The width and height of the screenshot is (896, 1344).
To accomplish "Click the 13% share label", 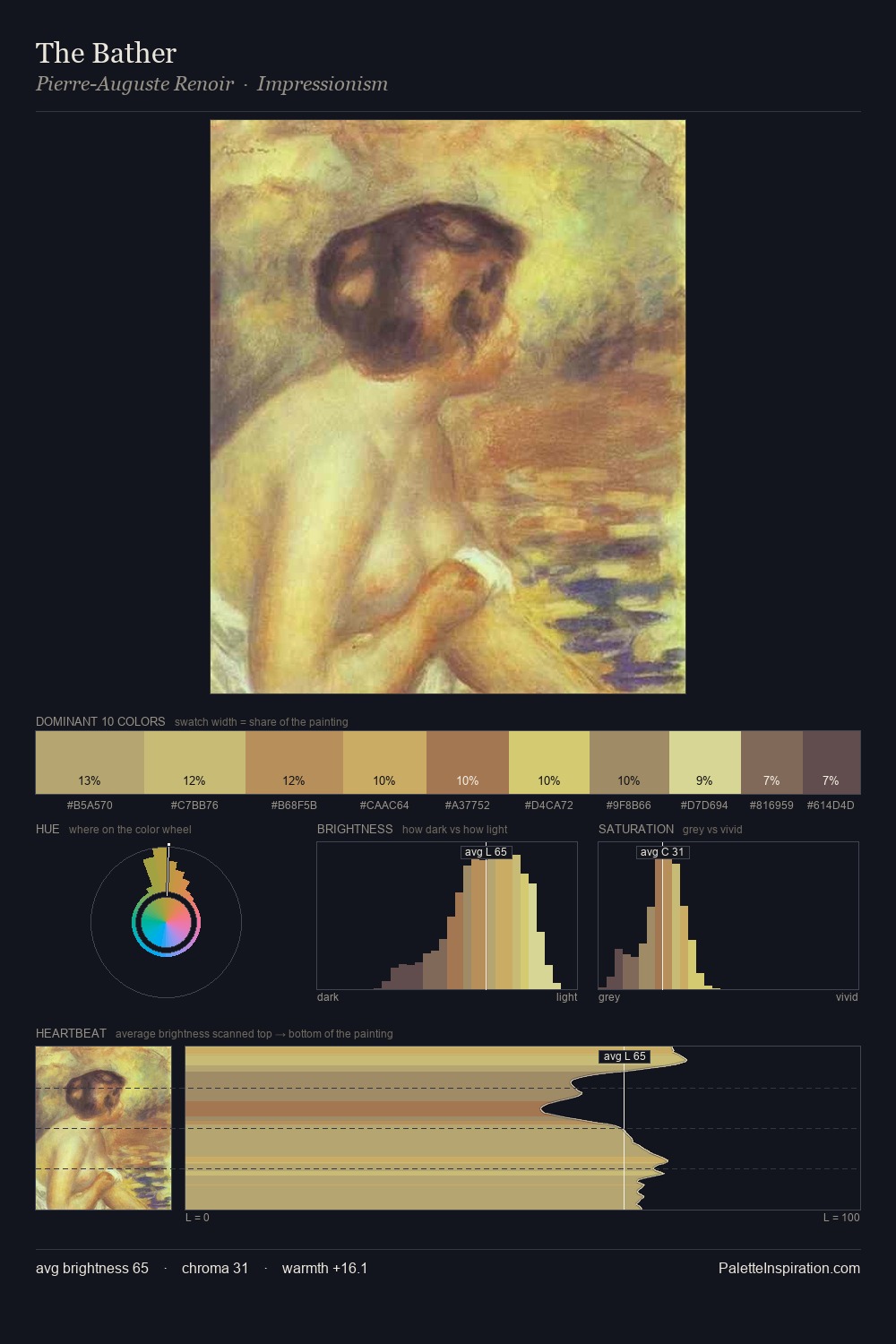I will click(90, 780).
